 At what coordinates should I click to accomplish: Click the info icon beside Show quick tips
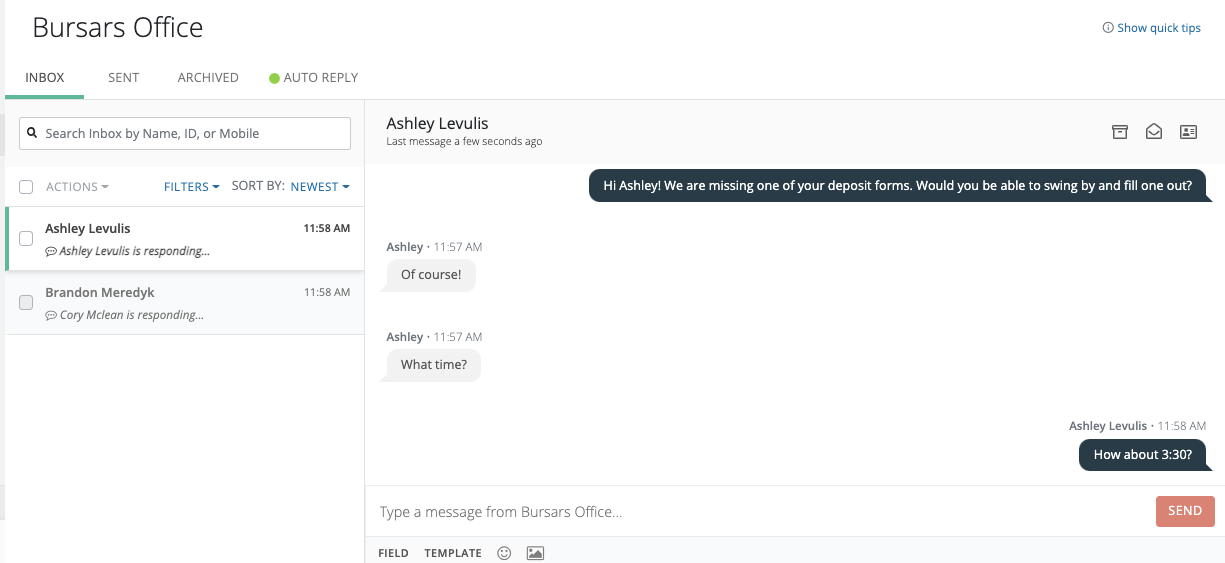[1108, 28]
